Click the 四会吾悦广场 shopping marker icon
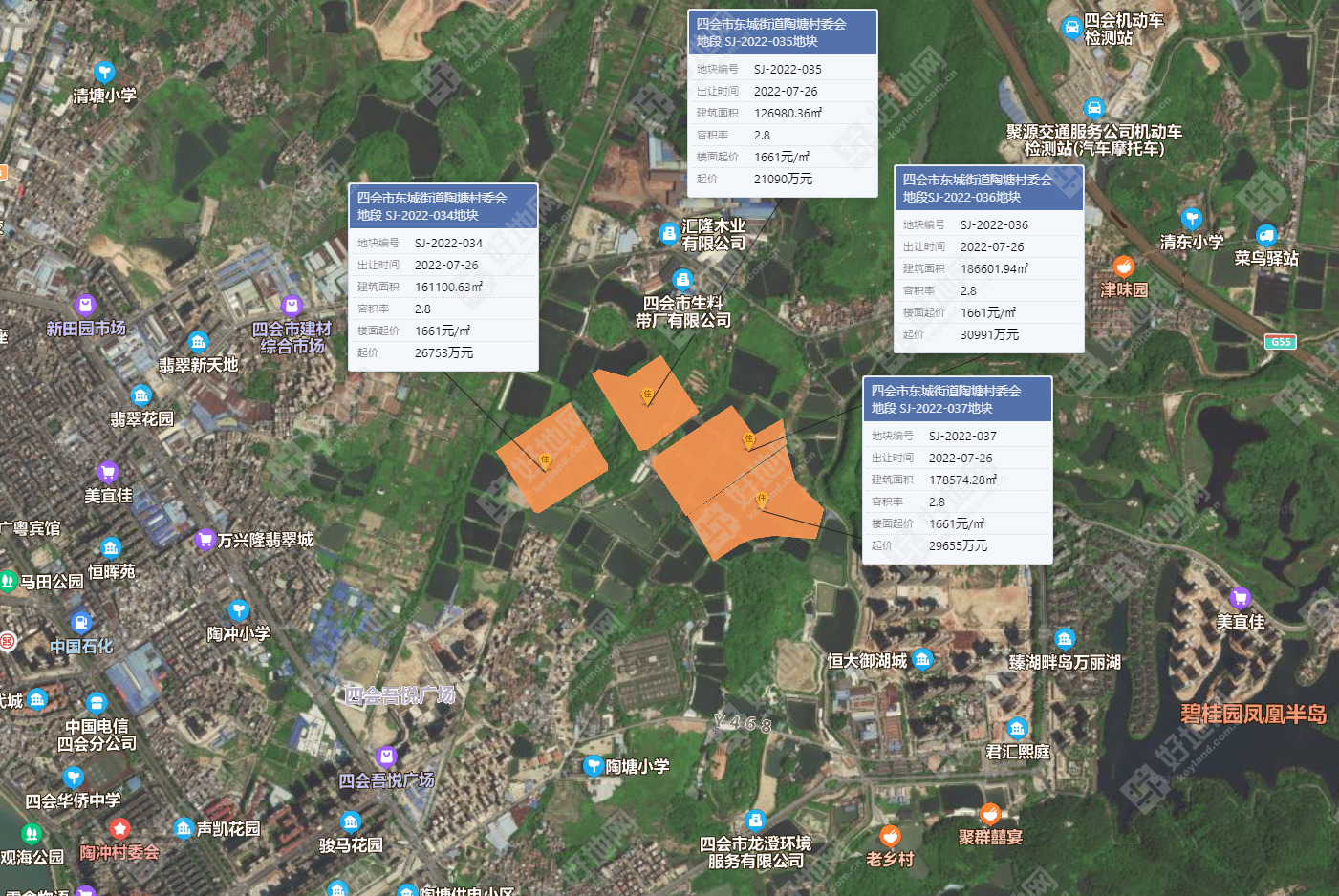The image size is (1339, 896). pyautogui.click(x=386, y=757)
